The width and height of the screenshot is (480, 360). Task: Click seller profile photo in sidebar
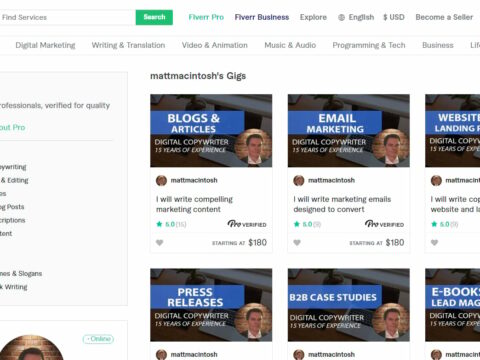(x=32, y=348)
